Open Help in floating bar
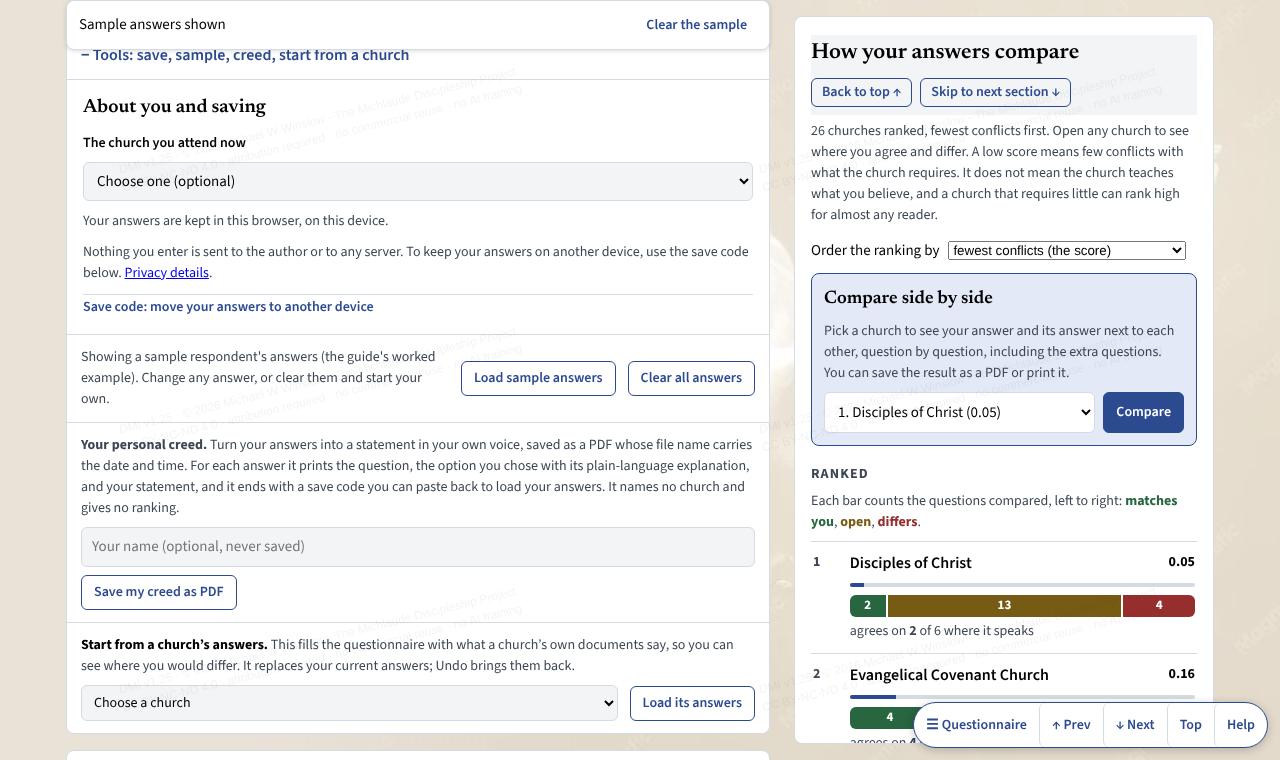Image resolution: width=1280 pixels, height=760 pixels. 1240,725
